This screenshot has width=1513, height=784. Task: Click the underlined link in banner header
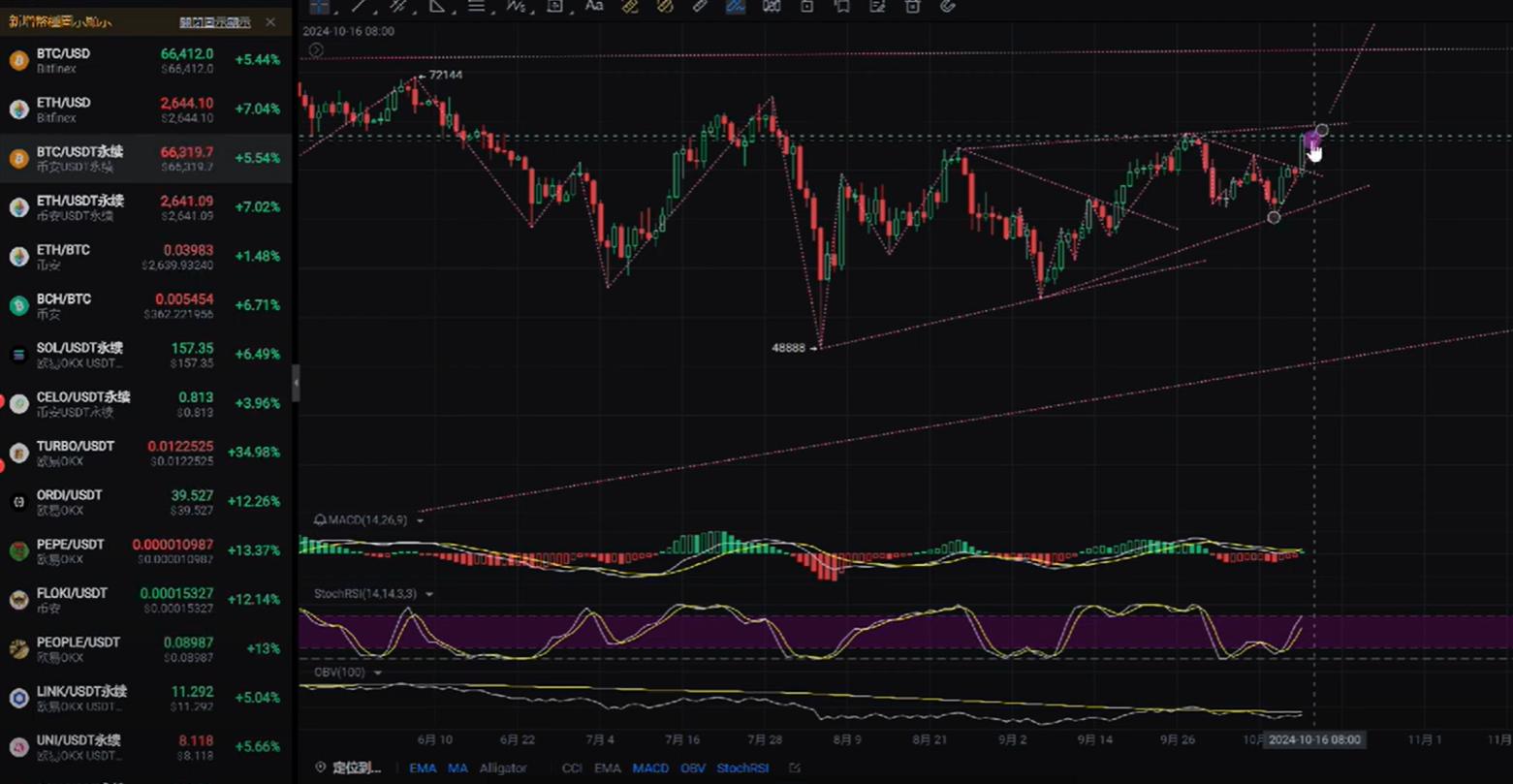click(x=214, y=22)
